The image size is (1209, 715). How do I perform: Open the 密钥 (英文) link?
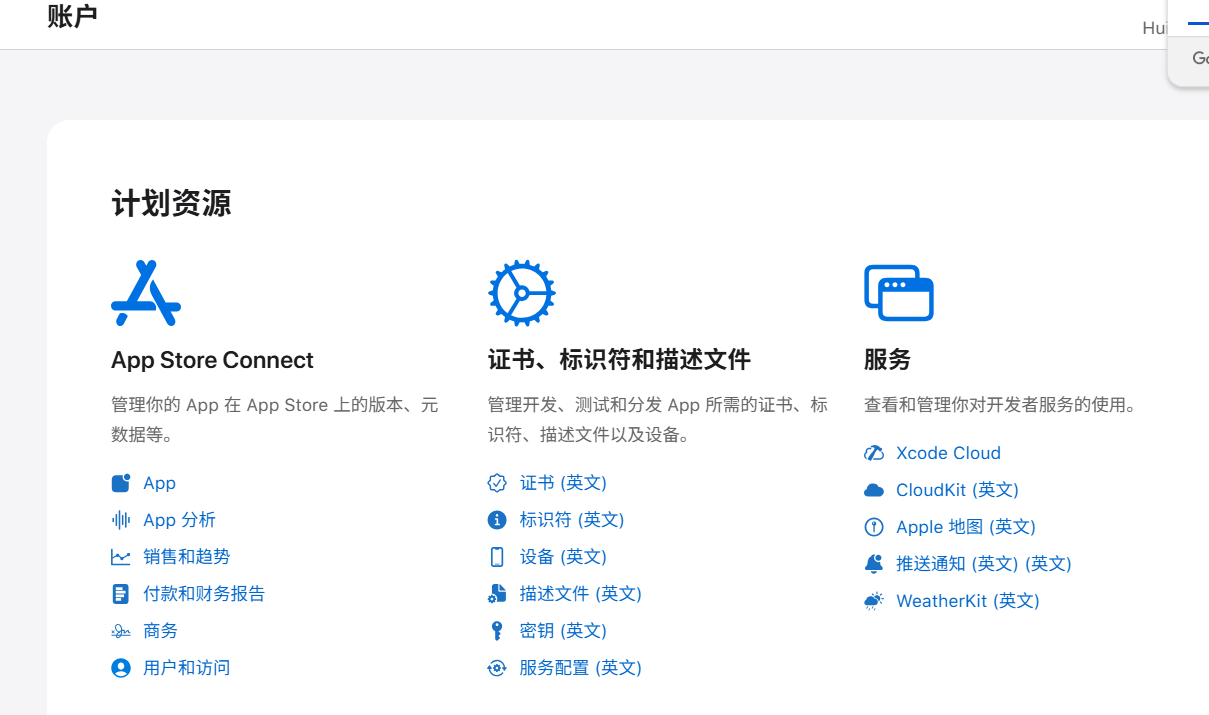pos(563,631)
